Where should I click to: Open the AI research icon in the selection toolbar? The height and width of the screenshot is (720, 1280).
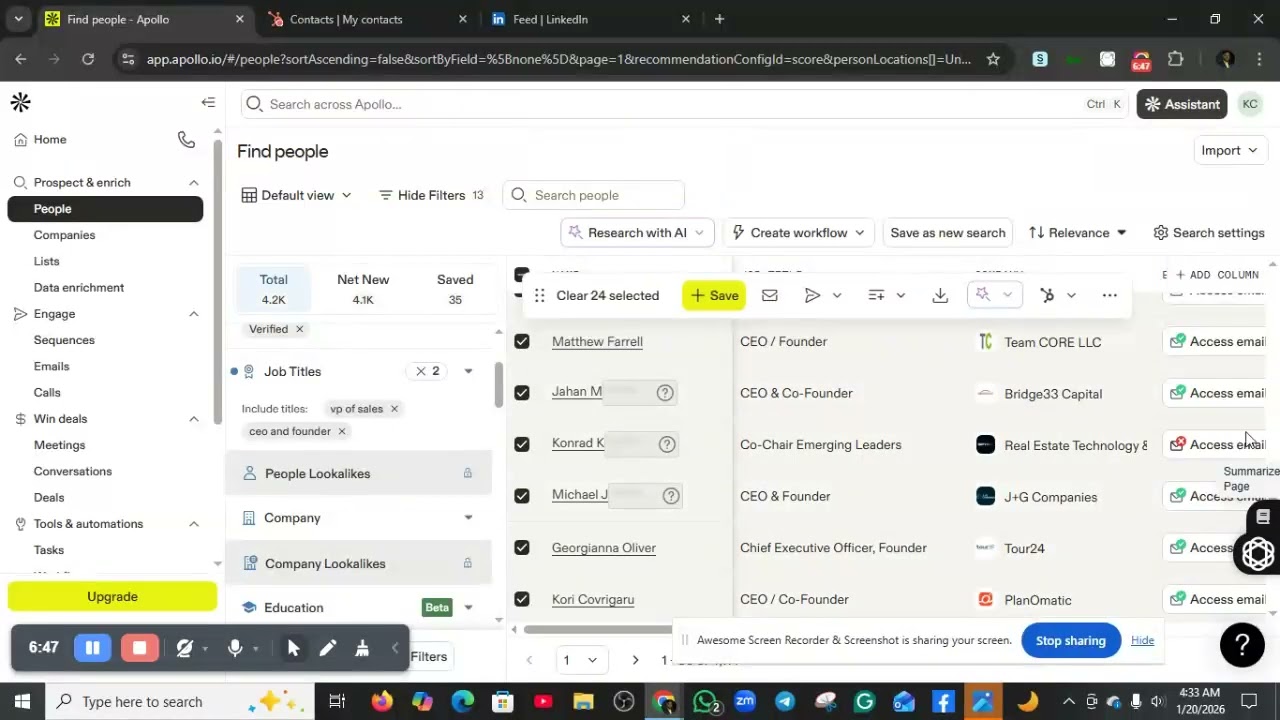click(983, 295)
